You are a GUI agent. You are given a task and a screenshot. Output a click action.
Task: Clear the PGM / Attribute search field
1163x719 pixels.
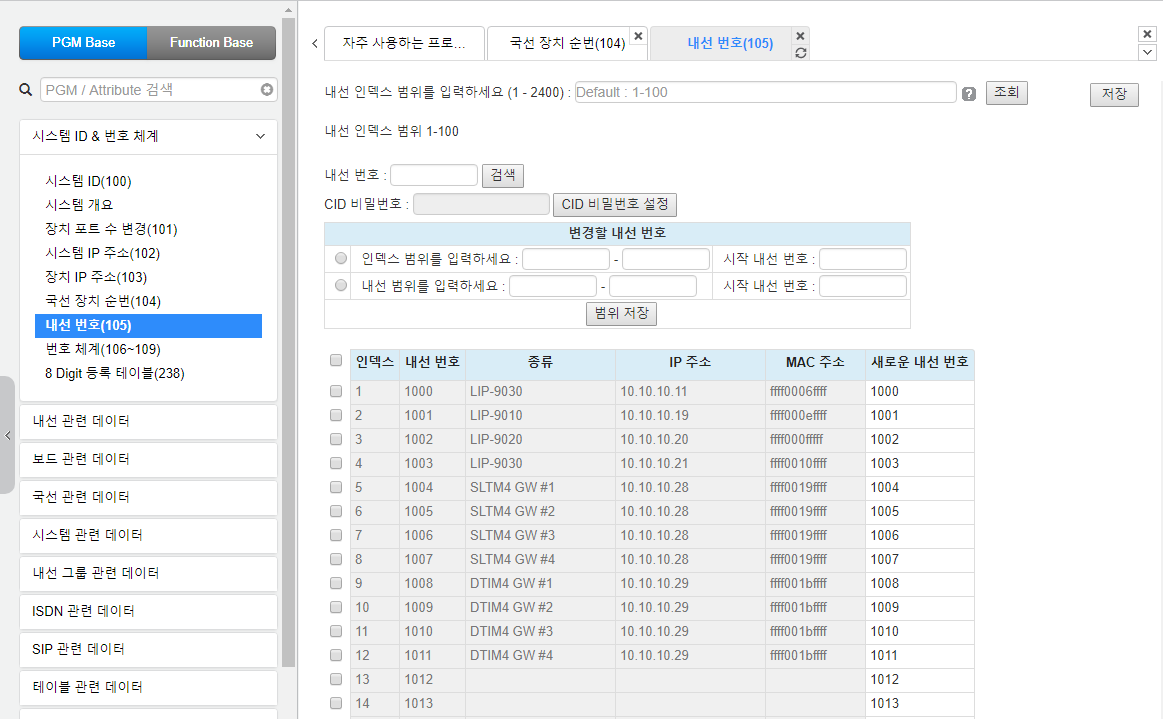click(267, 90)
